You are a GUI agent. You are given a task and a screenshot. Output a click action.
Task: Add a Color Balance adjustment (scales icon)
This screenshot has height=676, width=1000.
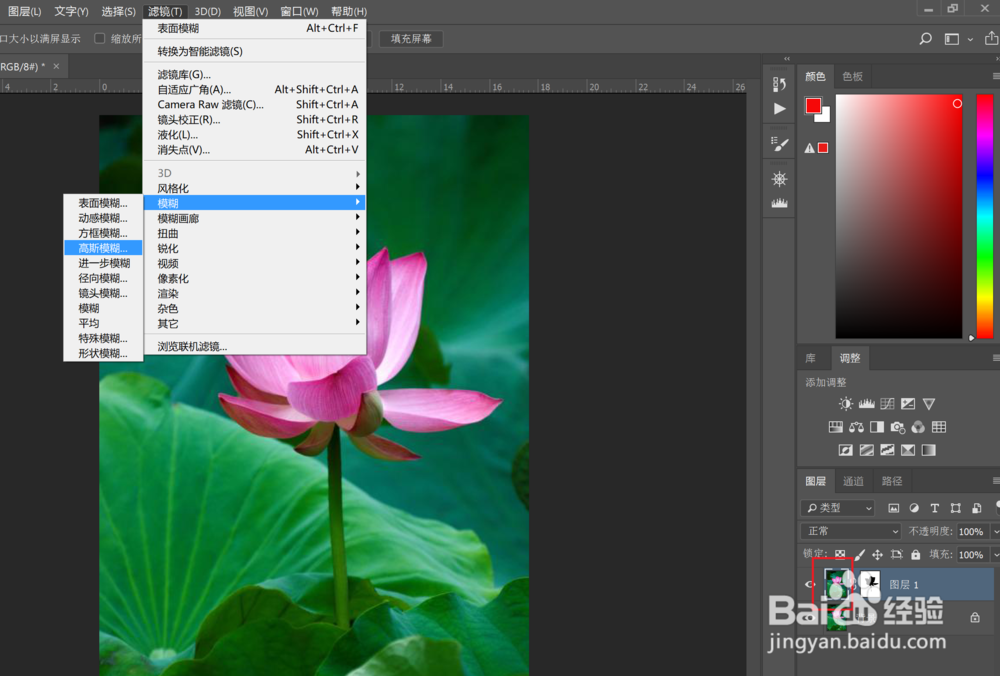[857, 427]
